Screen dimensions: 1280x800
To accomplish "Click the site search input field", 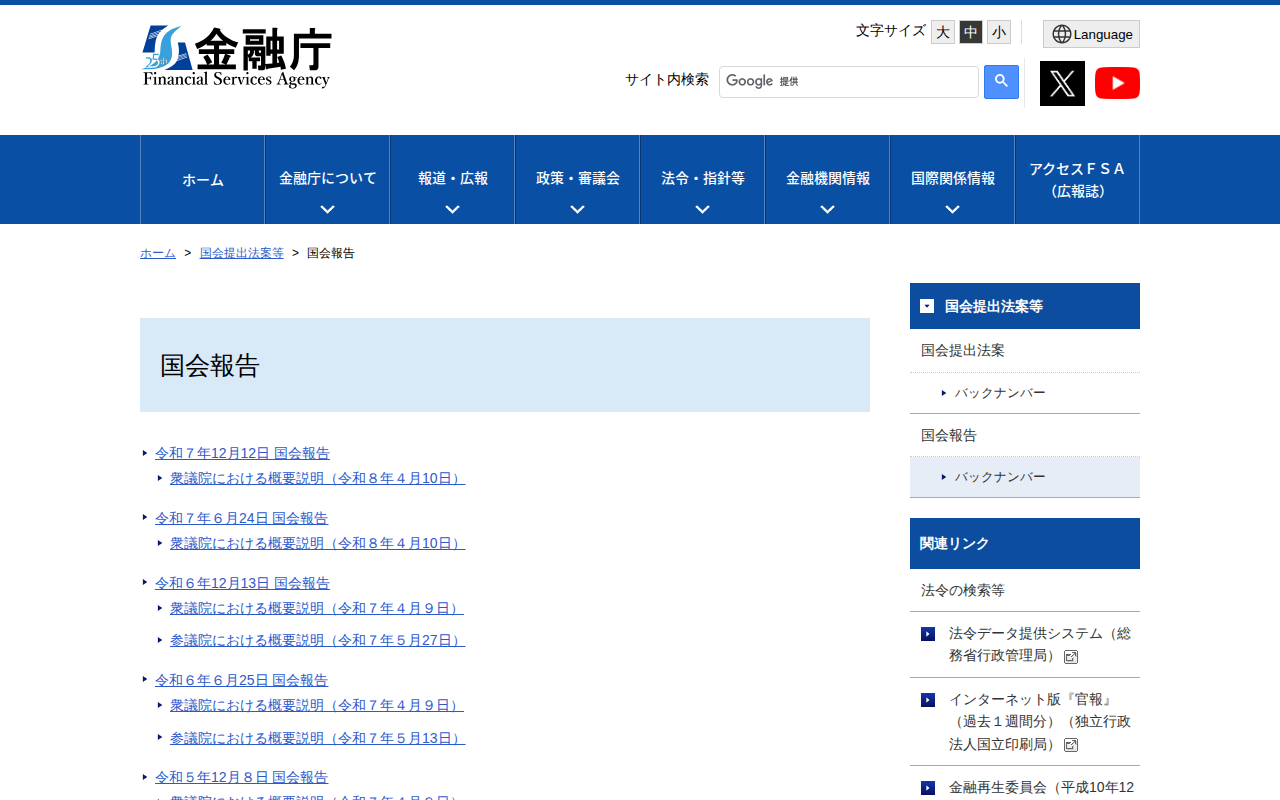I will coord(849,82).
